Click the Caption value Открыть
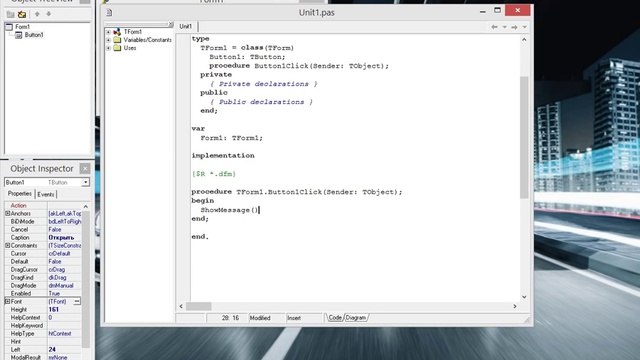This screenshot has width=640, height=360. 61,238
